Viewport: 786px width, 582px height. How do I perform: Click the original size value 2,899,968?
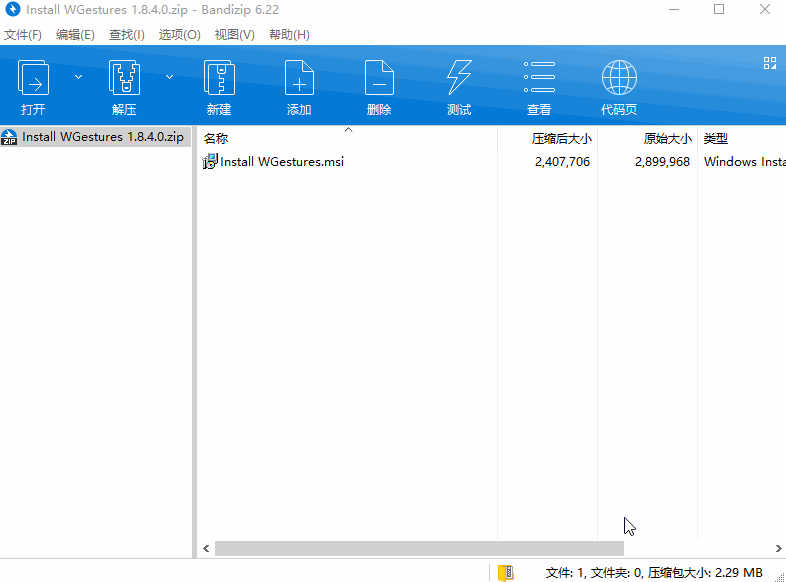(x=662, y=161)
